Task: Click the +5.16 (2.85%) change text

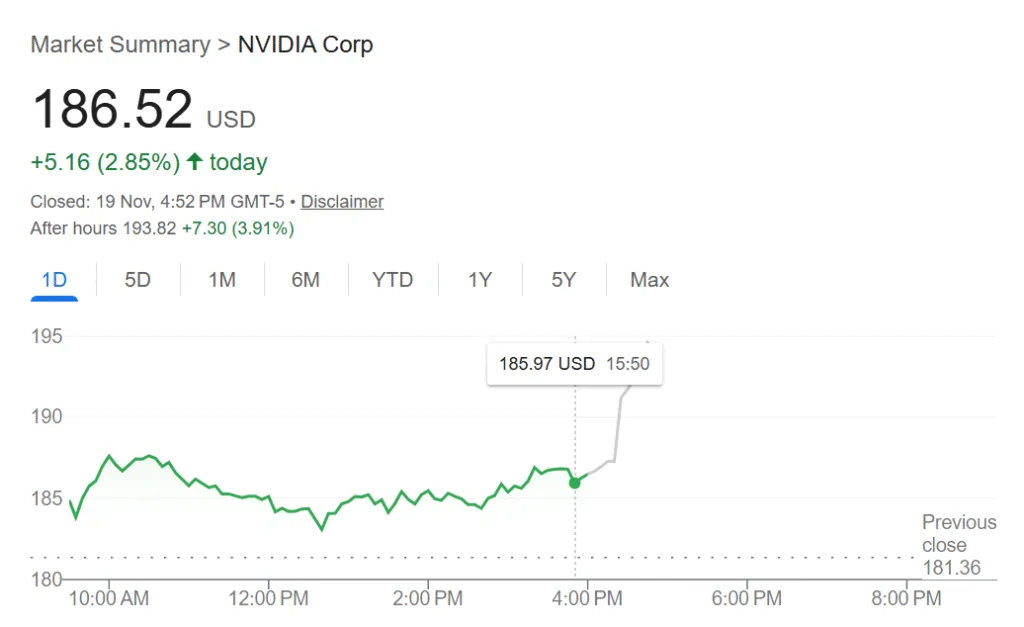Action: point(104,161)
